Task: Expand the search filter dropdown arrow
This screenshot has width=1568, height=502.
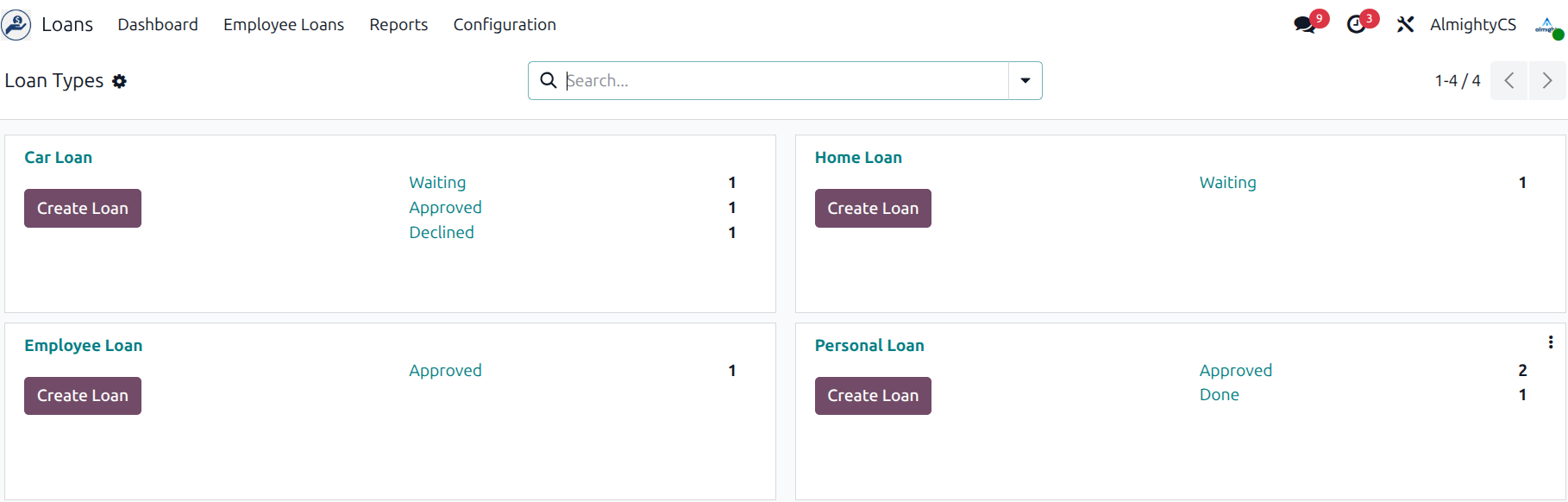Action: click(x=1025, y=81)
